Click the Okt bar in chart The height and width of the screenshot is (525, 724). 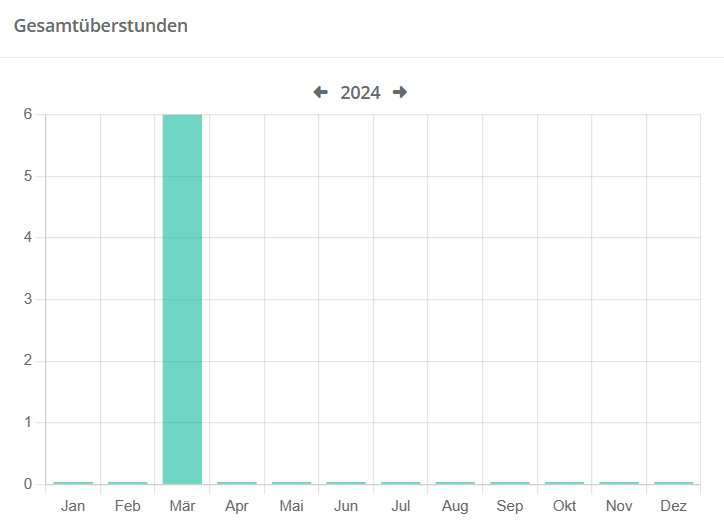click(564, 483)
